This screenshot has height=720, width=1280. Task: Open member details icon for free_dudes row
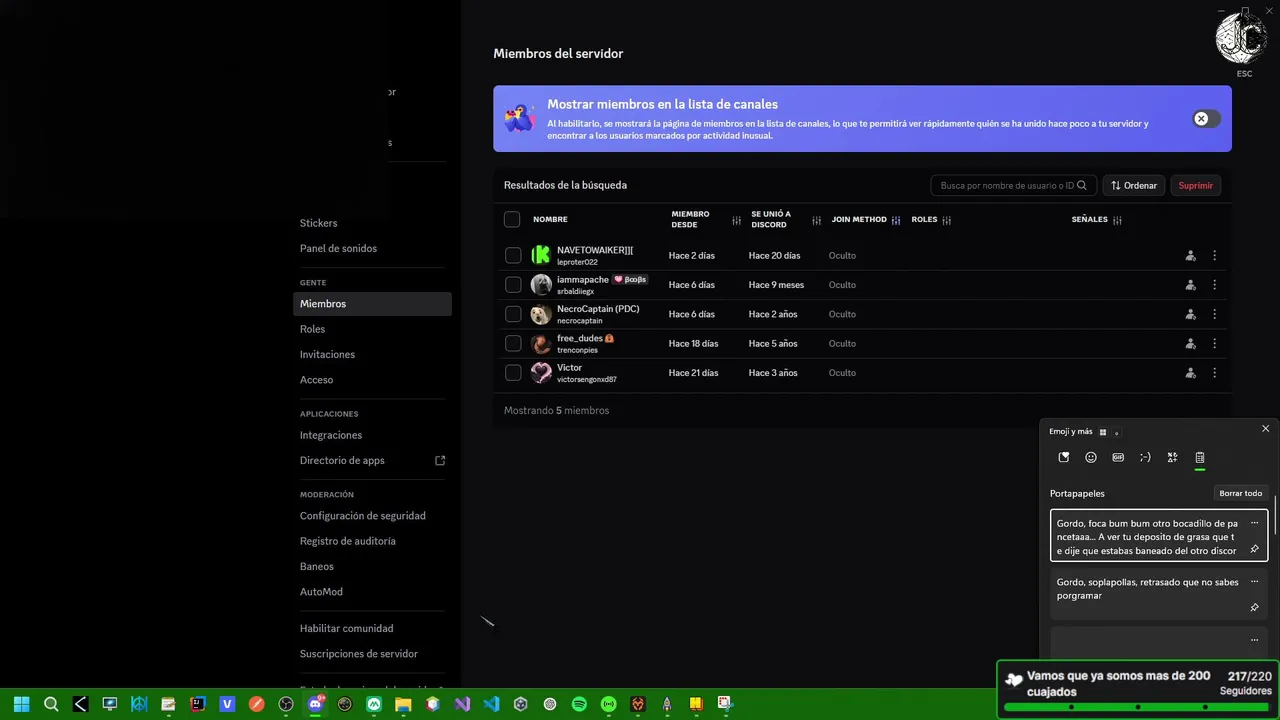coord(1190,343)
